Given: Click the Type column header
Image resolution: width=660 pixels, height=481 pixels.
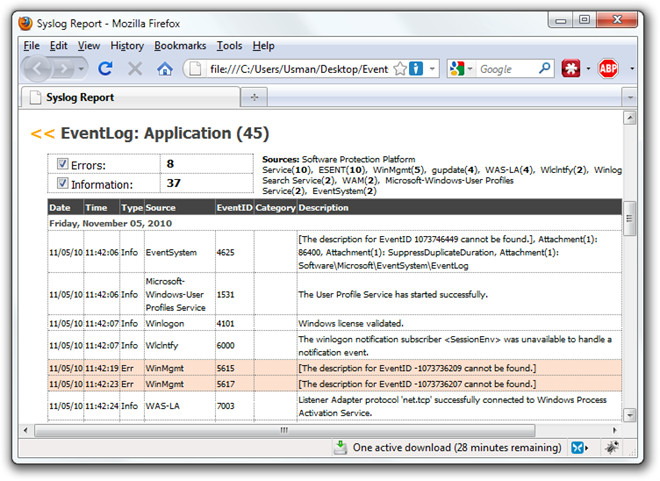Looking at the screenshot, I should 132,207.
